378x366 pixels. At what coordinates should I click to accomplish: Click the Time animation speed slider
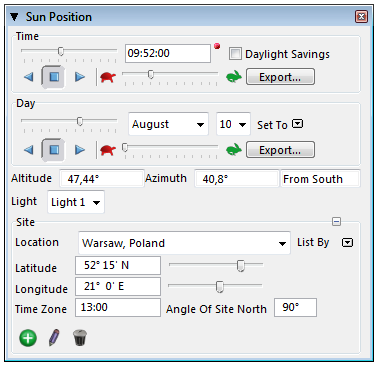[170, 75]
